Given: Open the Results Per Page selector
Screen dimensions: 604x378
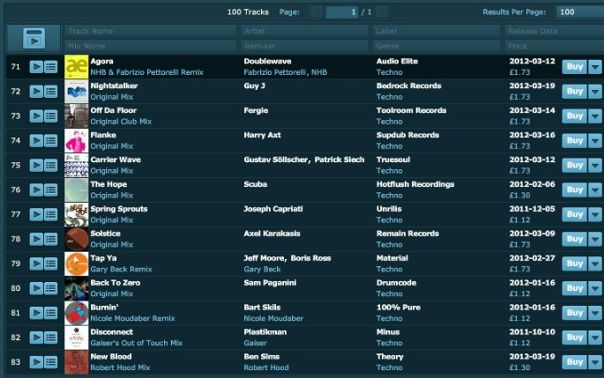Looking at the screenshot, I should point(580,12).
